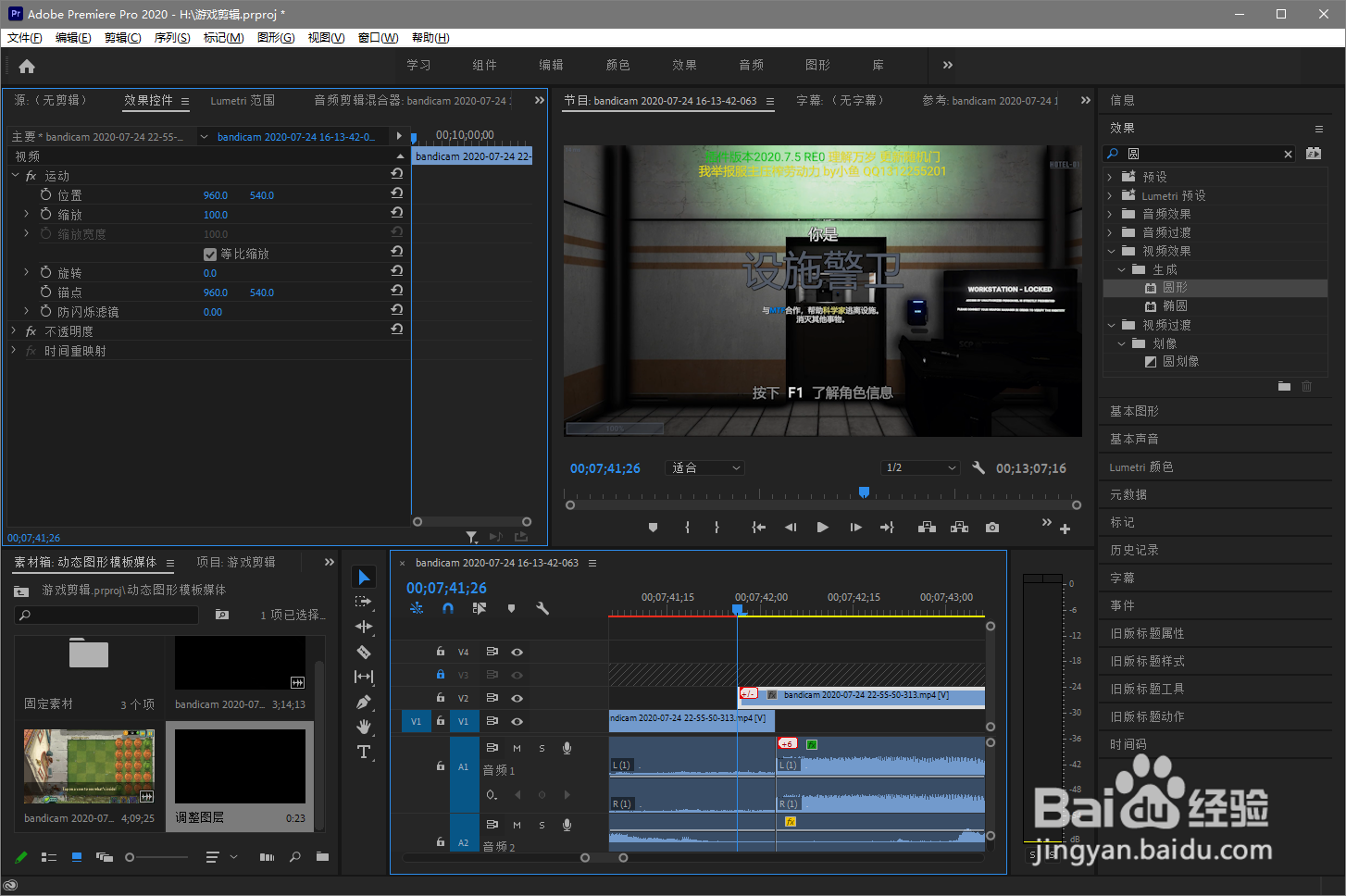The image size is (1346, 896).
Task: Toggle lock on V4 track
Action: point(441,652)
